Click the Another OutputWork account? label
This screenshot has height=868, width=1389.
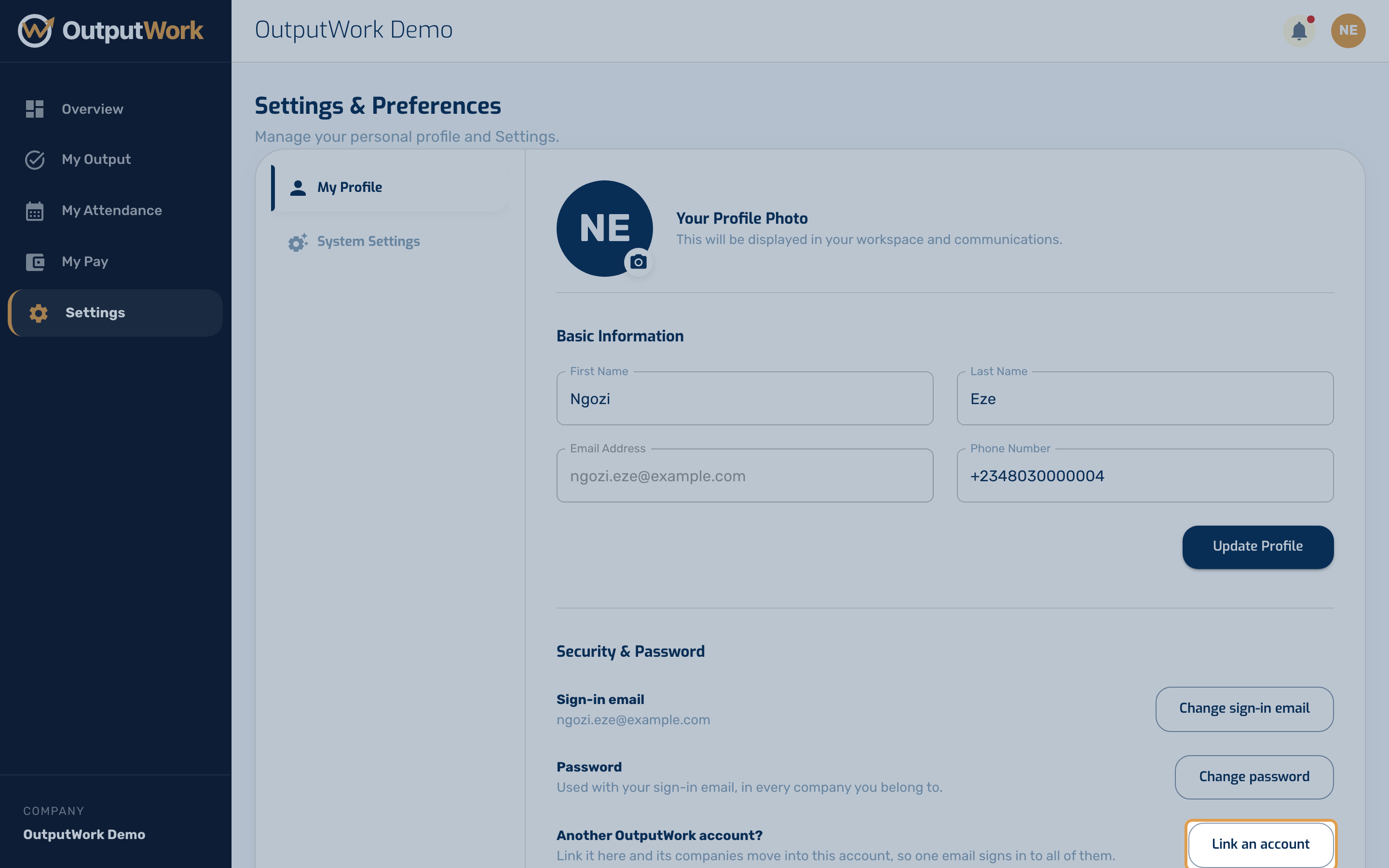[659, 836]
